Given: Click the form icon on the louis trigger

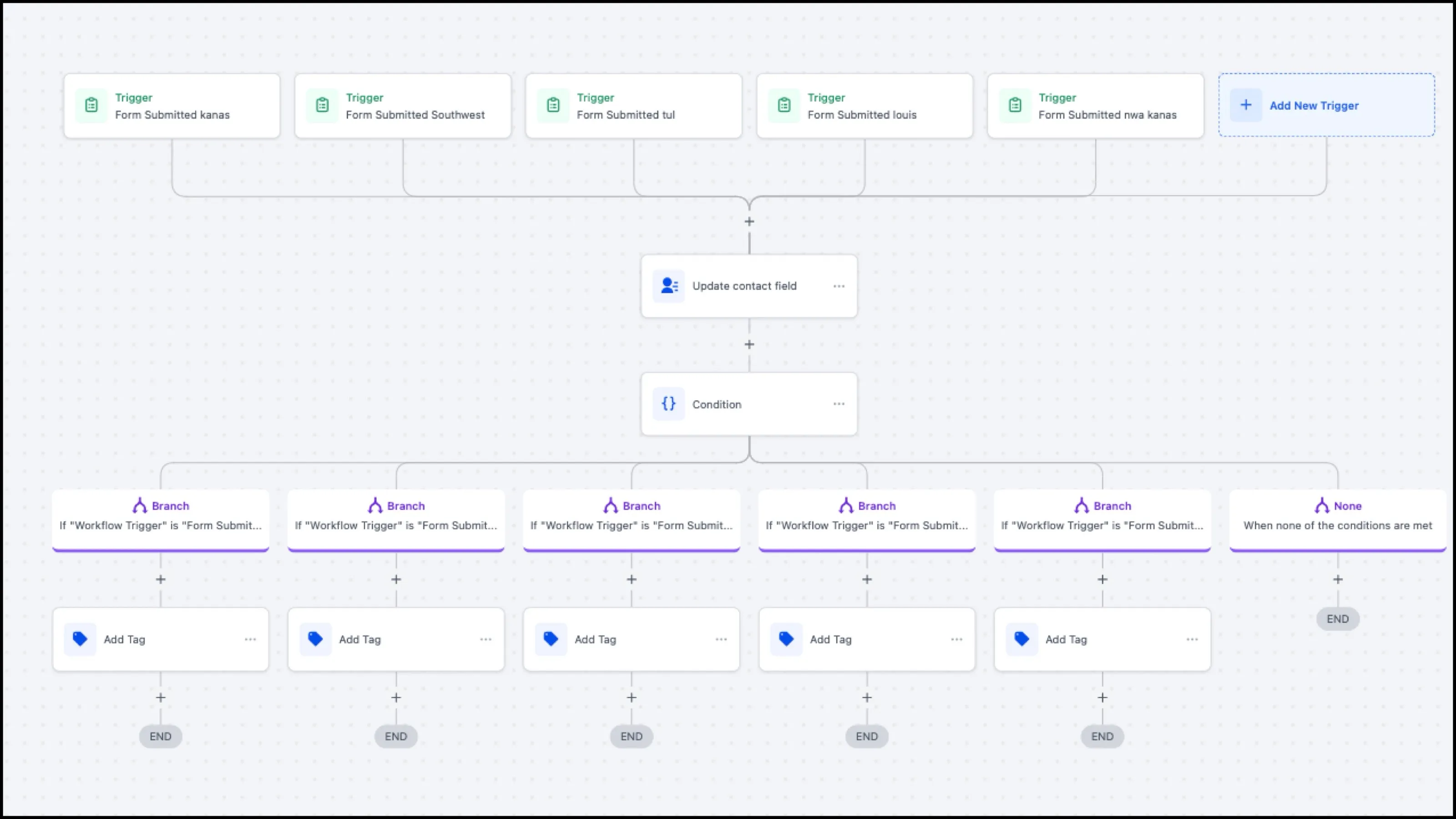Looking at the screenshot, I should click(x=784, y=105).
